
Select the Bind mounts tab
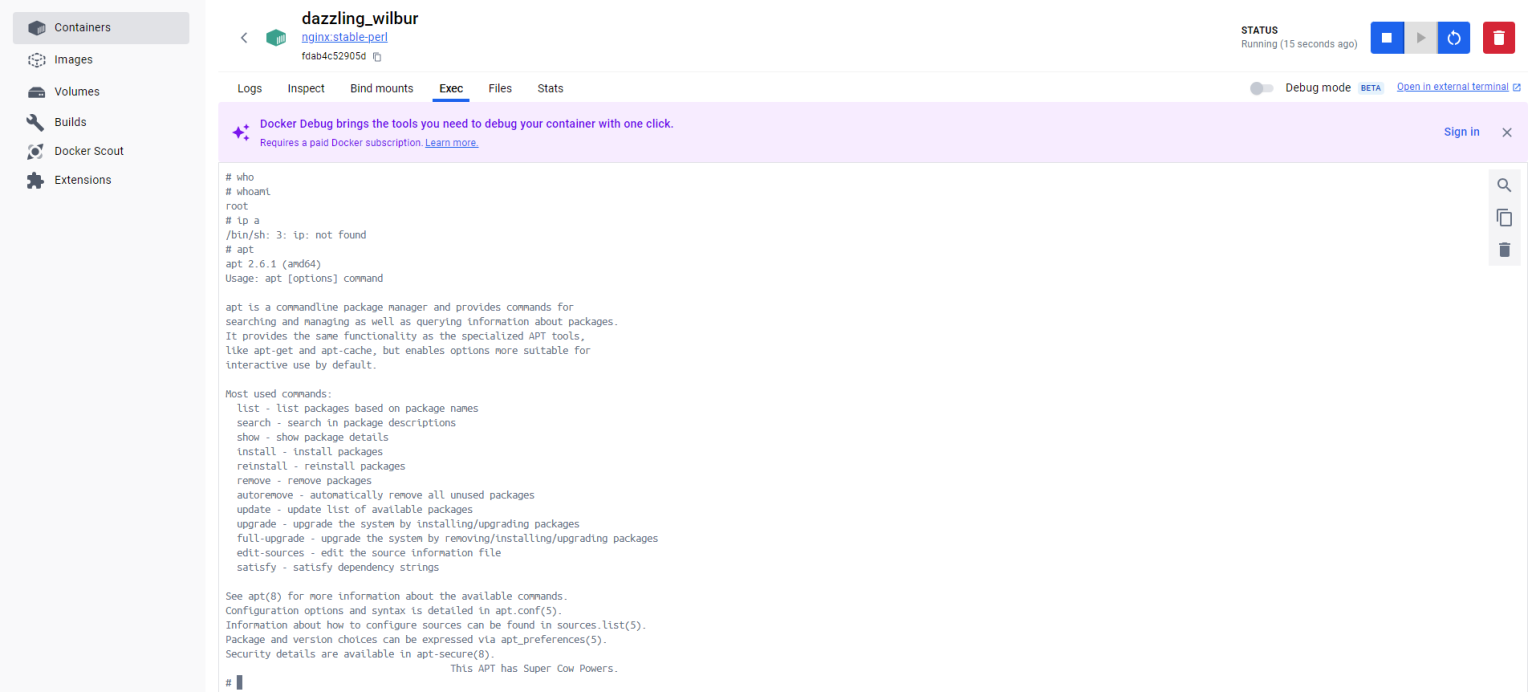381,88
